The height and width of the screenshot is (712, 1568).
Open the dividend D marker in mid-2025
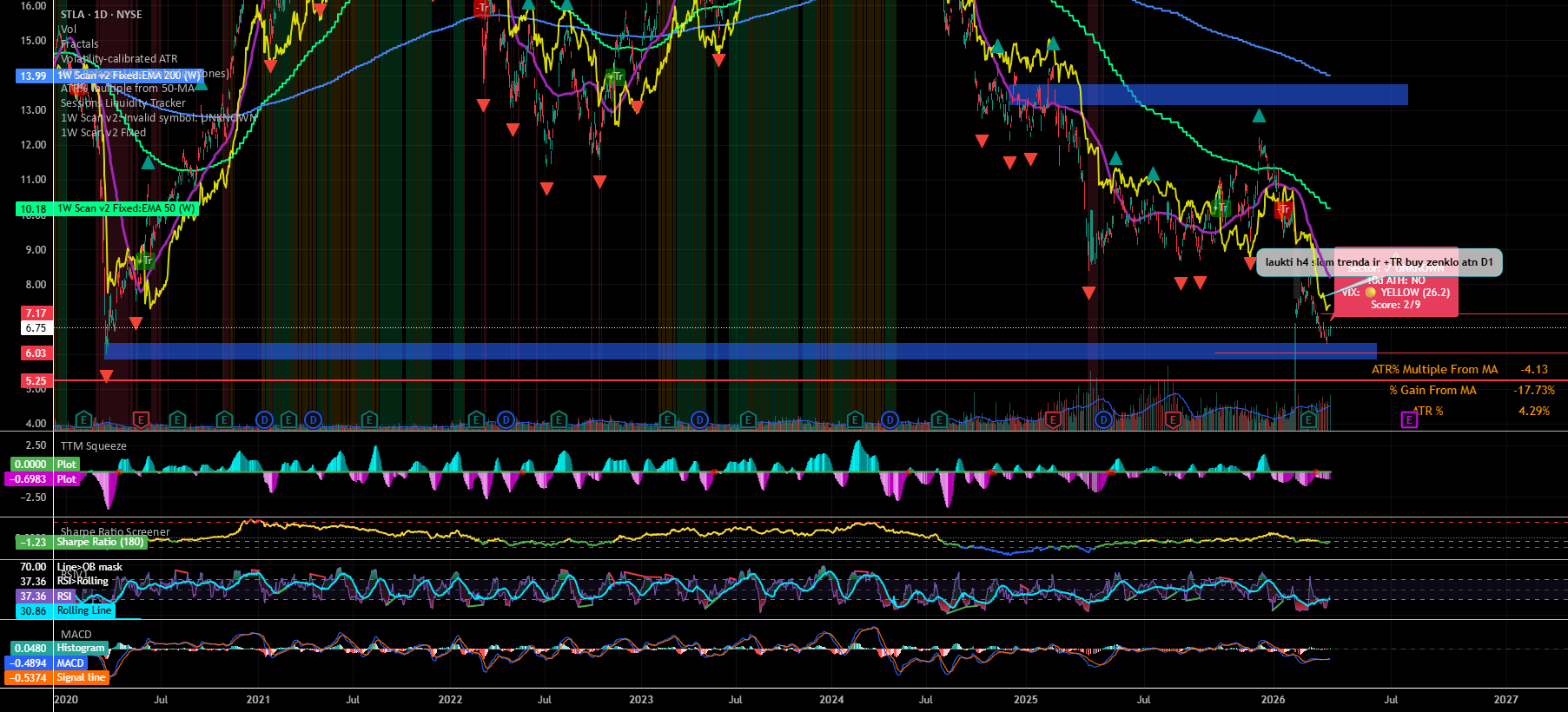1103,420
